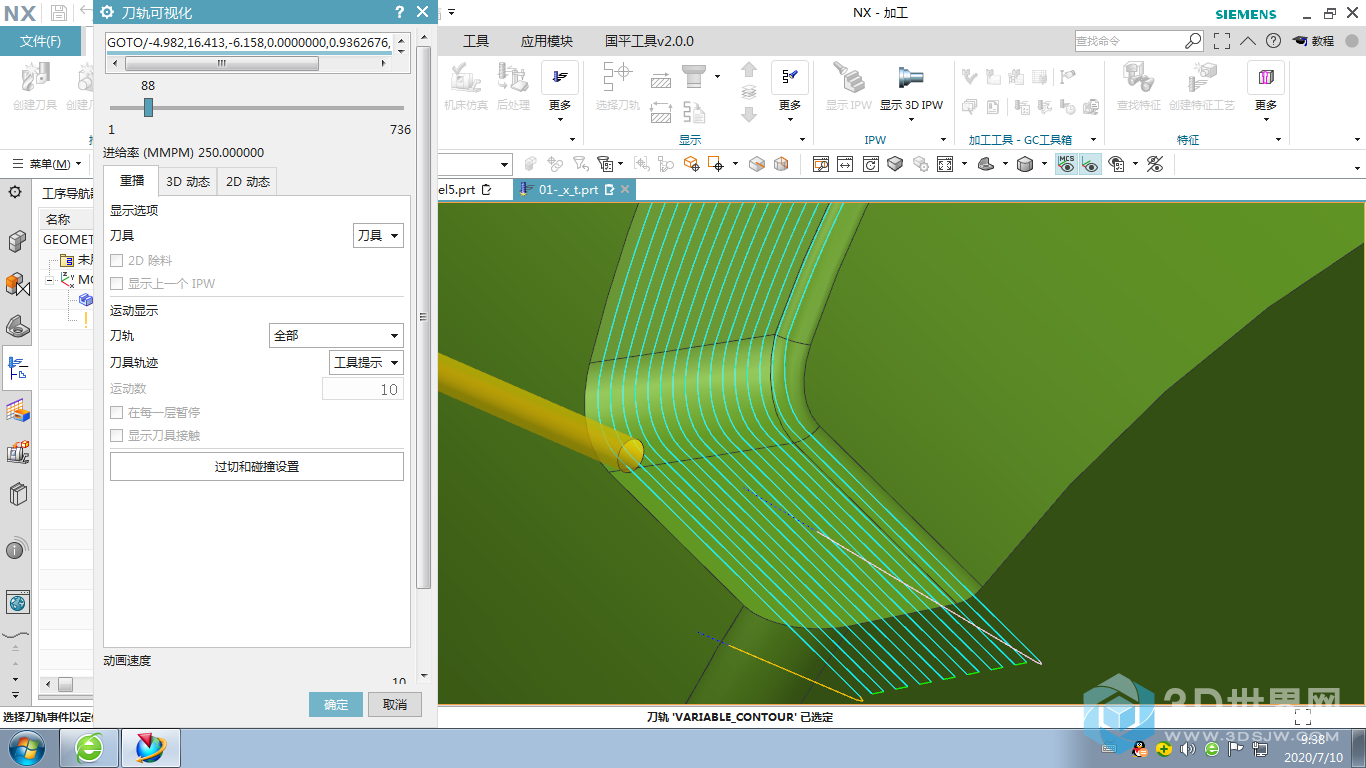
Task: Enable the 2D 除料 checkbox
Action: pyautogui.click(x=117, y=260)
